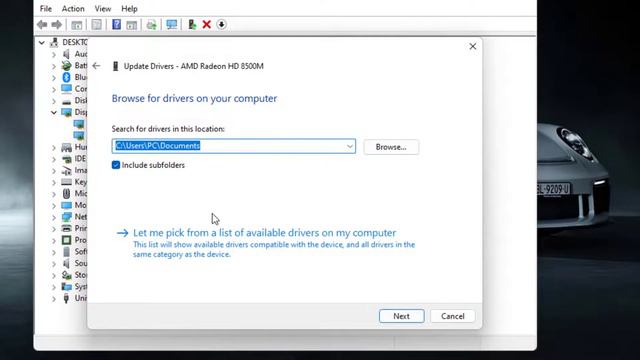
Task: Select the Keyboards icon in tree
Action: [66, 182]
